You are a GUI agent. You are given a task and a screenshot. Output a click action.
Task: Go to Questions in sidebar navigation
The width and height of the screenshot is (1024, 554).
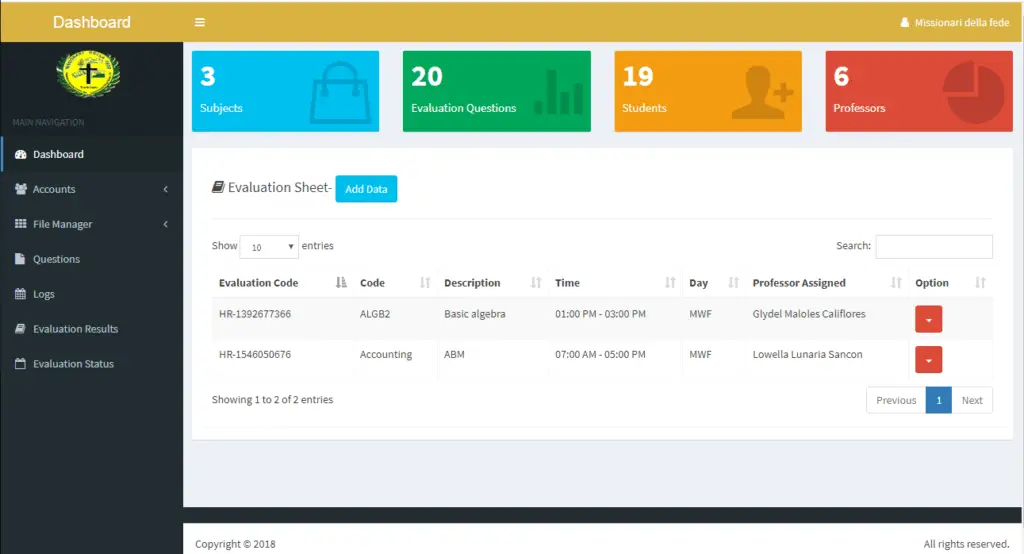(x=56, y=259)
